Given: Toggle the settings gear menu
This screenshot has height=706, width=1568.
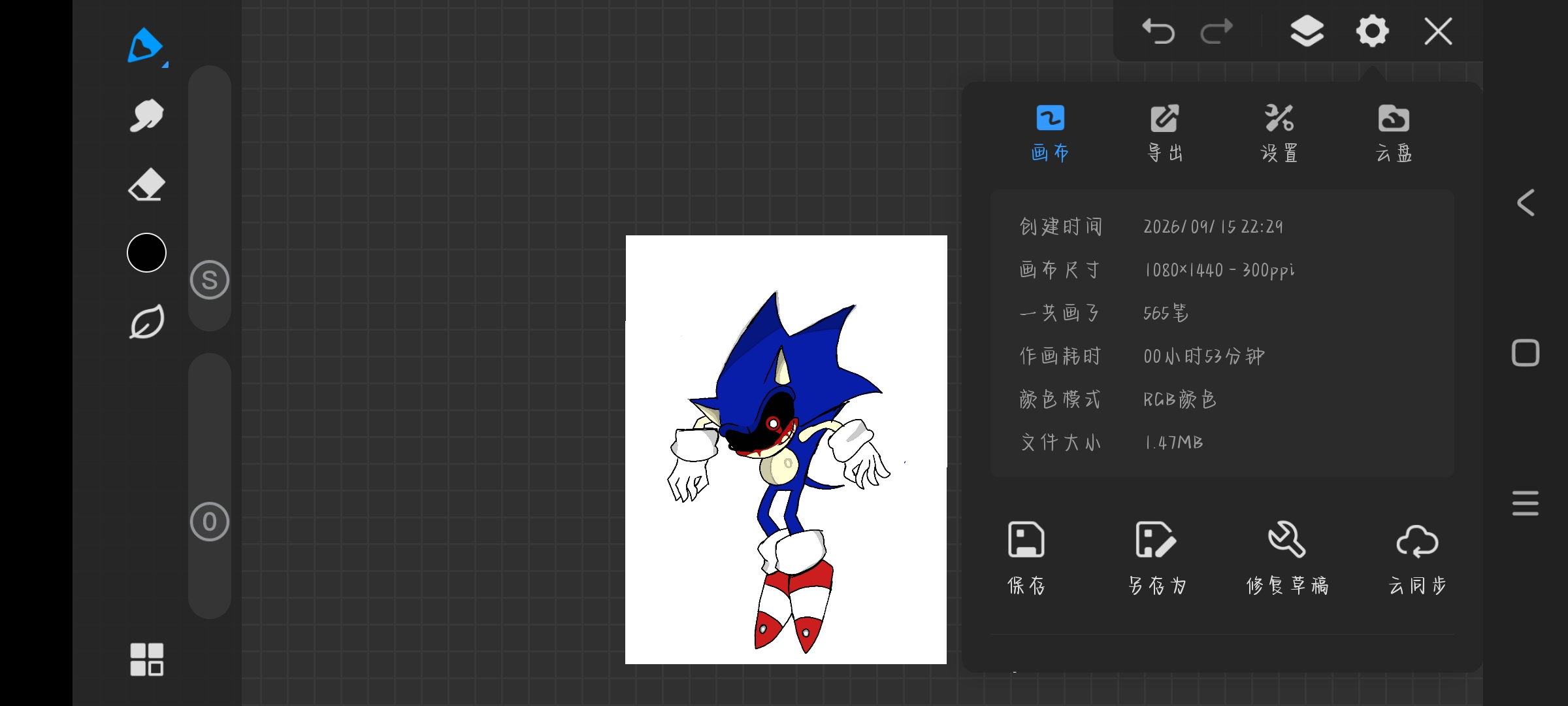Looking at the screenshot, I should point(1372,31).
